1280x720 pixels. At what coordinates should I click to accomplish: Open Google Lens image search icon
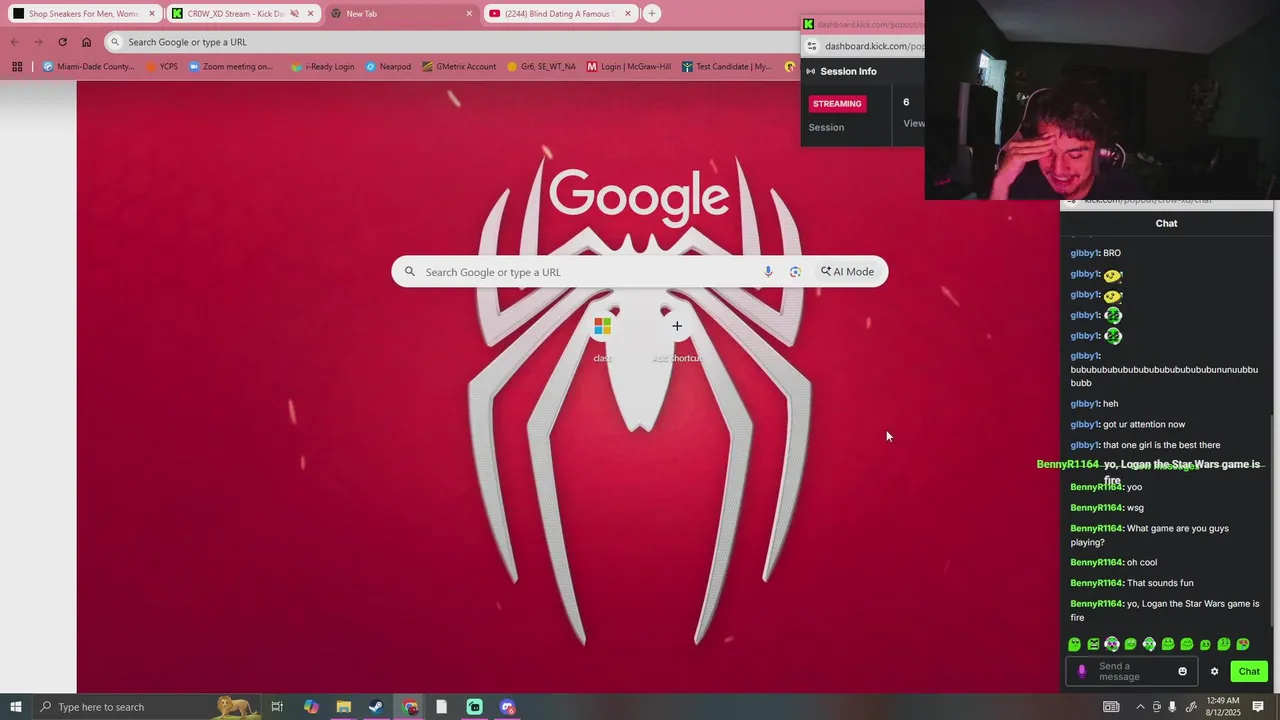pyautogui.click(x=795, y=272)
